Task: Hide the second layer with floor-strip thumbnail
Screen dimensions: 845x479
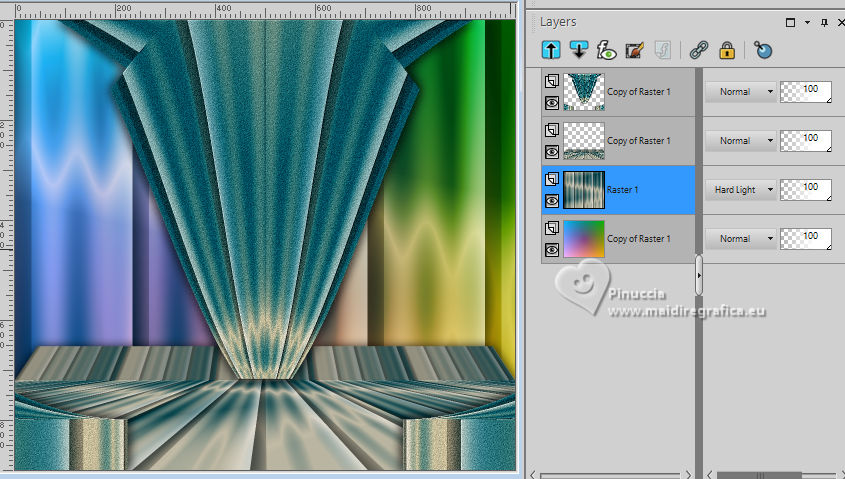Action: coord(551,152)
